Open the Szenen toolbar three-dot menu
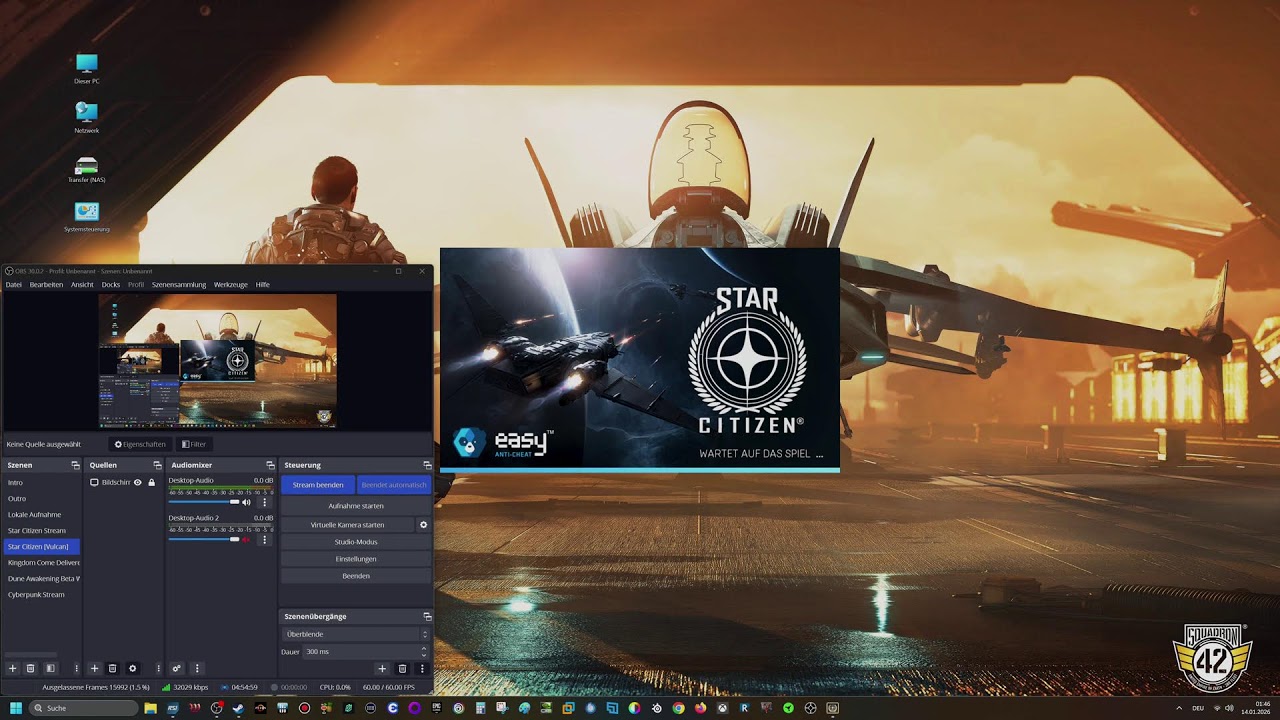The image size is (1280, 720). pyautogui.click(x=76, y=668)
